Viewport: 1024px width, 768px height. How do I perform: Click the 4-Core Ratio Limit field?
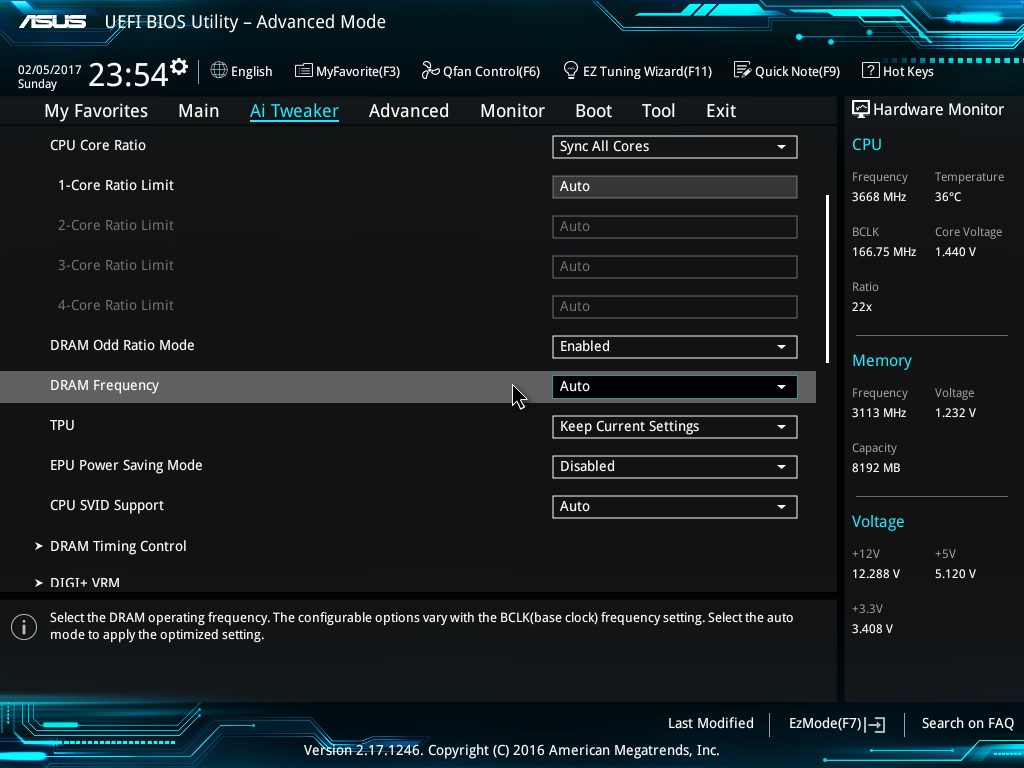[x=675, y=306]
